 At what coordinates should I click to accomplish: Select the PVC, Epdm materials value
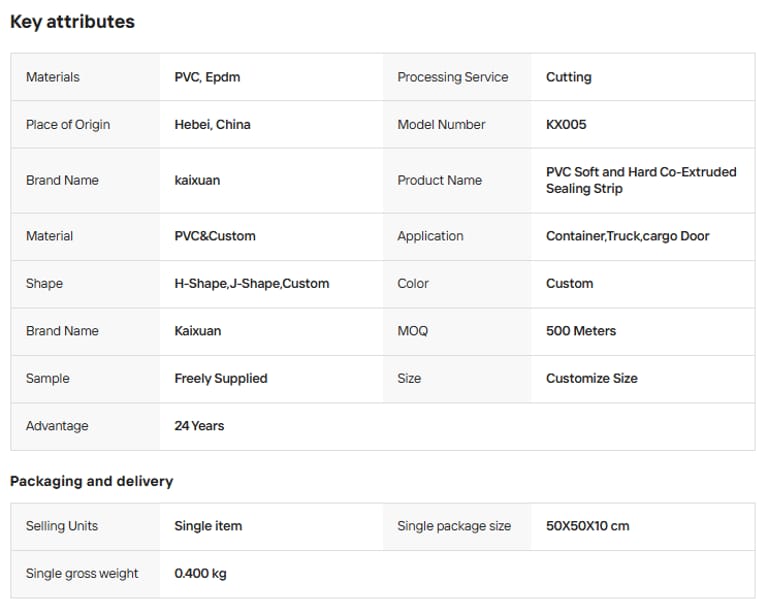[207, 77]
